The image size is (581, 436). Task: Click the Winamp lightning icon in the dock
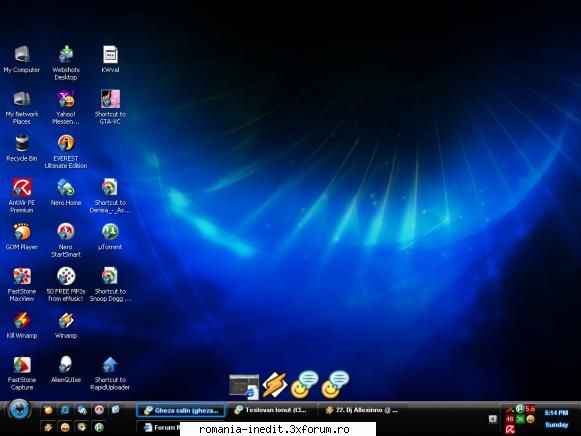tap(275, 385)
